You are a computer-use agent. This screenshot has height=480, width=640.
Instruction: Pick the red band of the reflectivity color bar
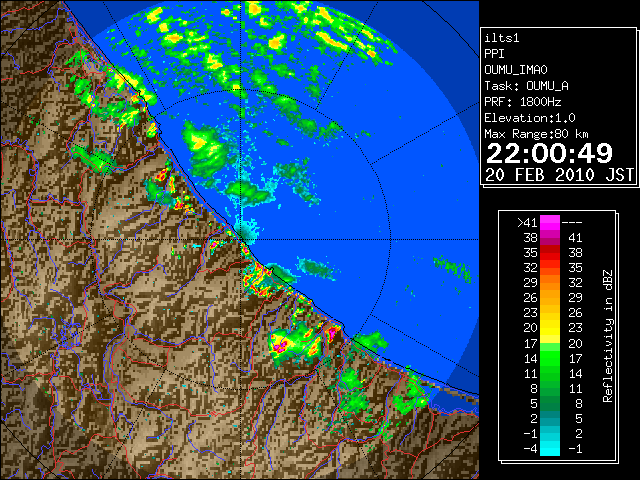coord(550,253)
